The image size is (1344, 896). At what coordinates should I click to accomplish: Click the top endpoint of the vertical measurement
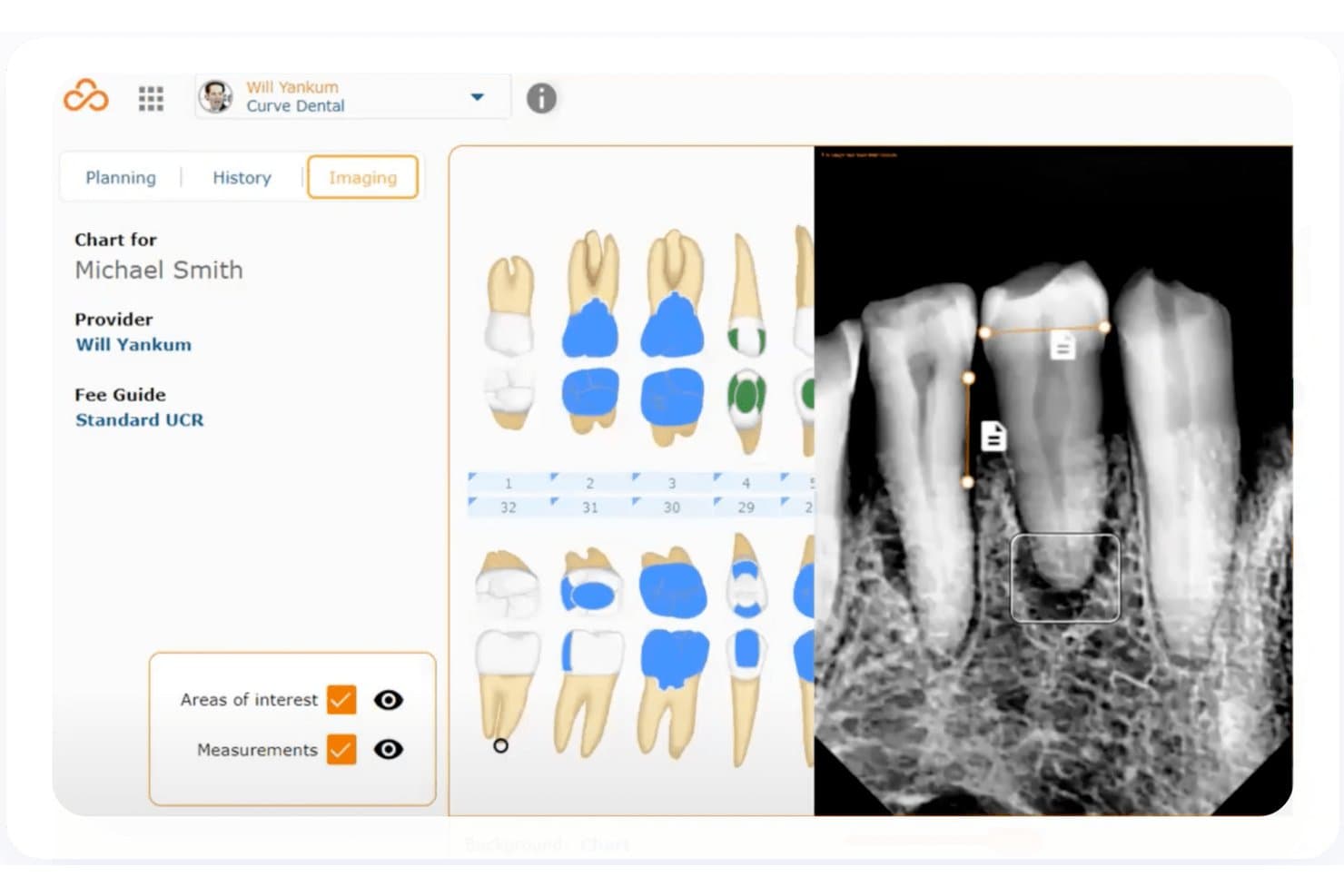coord(969,377)
